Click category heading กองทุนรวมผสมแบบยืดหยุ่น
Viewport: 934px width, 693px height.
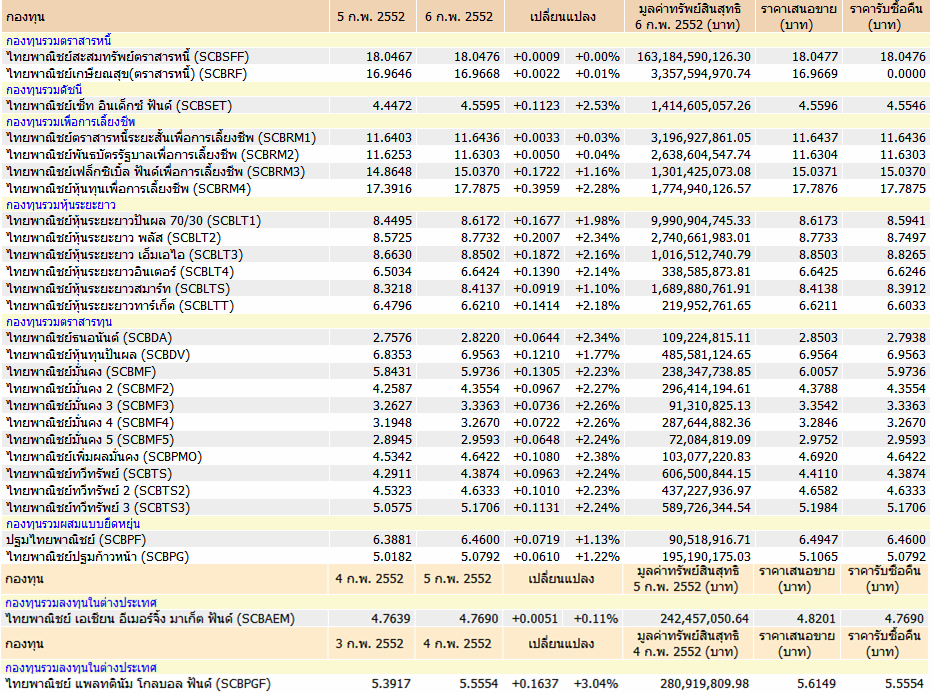[73, 524]
